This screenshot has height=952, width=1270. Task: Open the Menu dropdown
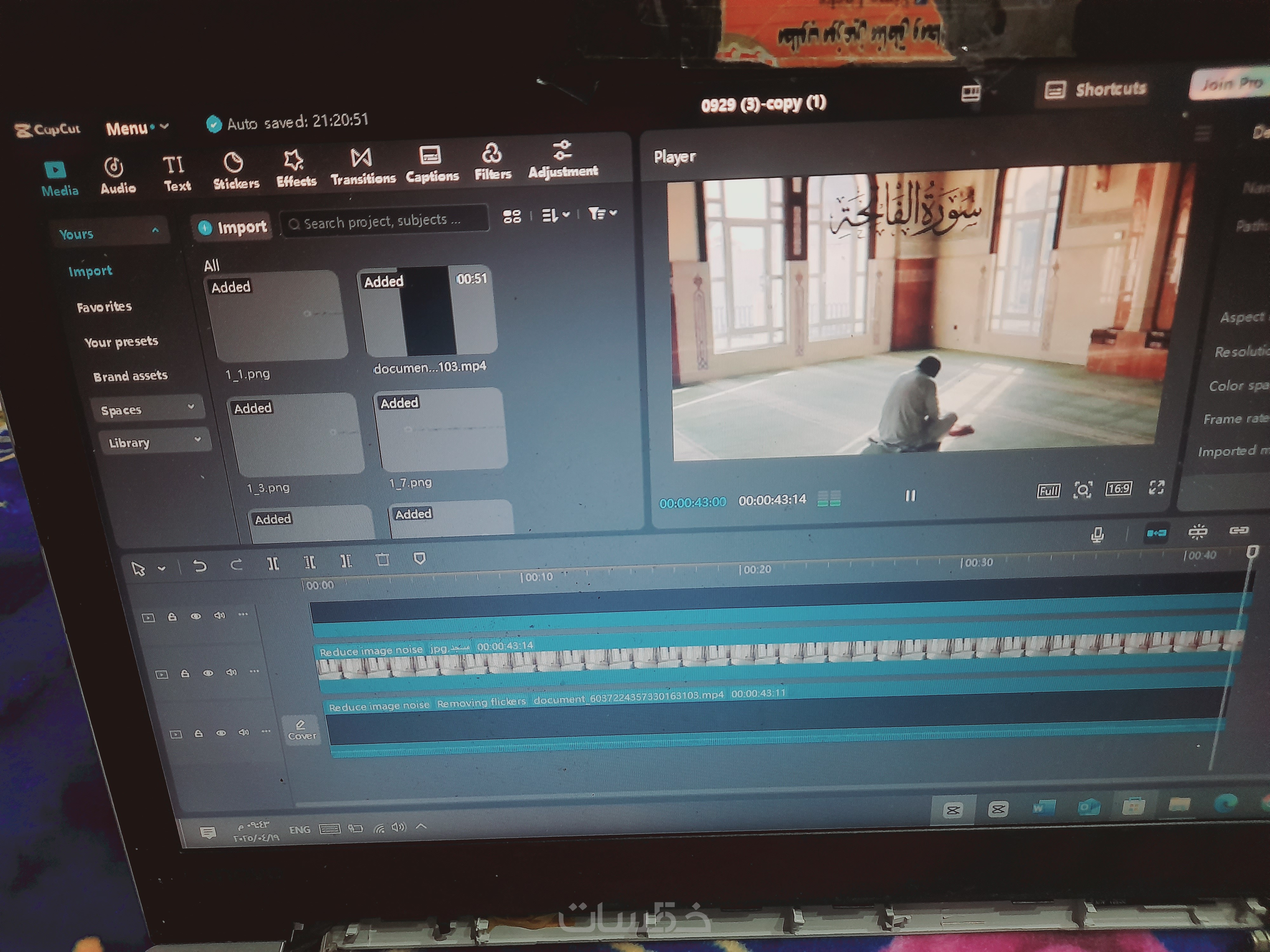(x=136, y=128)
